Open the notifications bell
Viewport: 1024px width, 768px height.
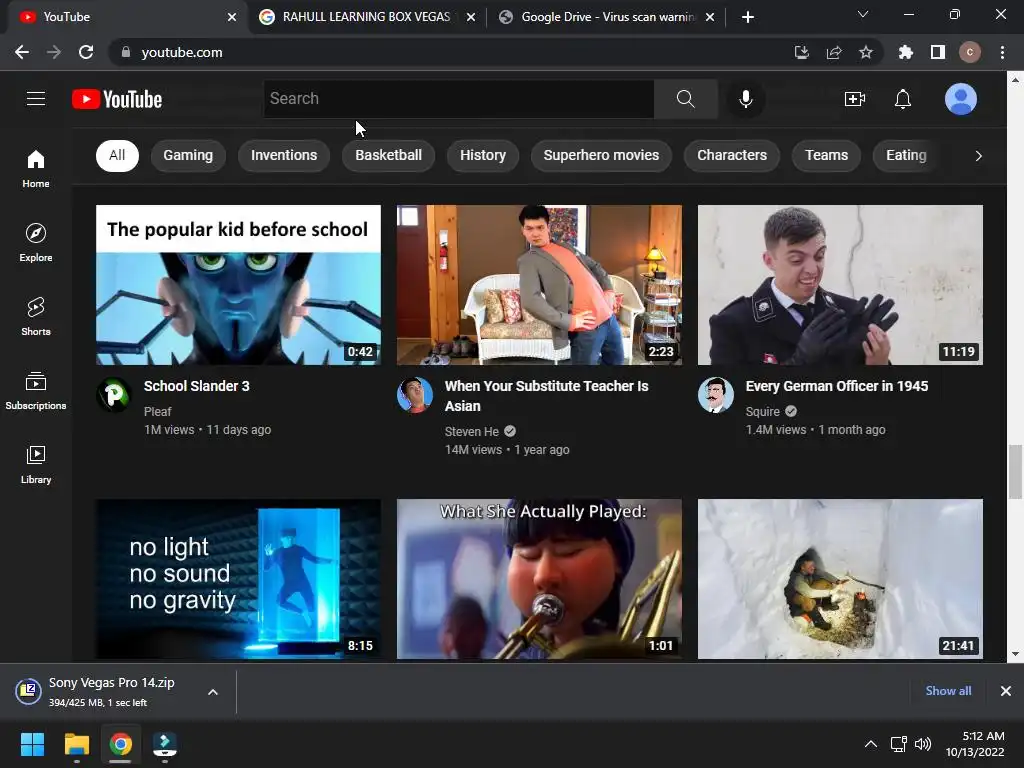coord(903,99)
